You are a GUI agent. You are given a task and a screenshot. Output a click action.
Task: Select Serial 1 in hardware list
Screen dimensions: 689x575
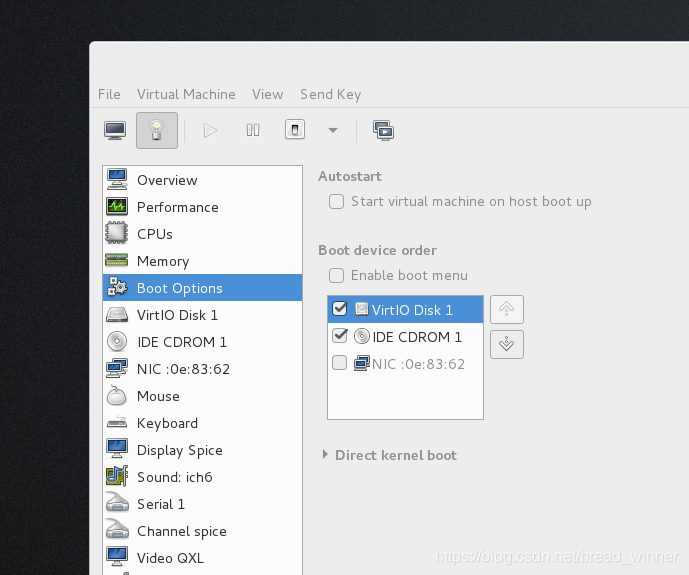tap(203, 504)
